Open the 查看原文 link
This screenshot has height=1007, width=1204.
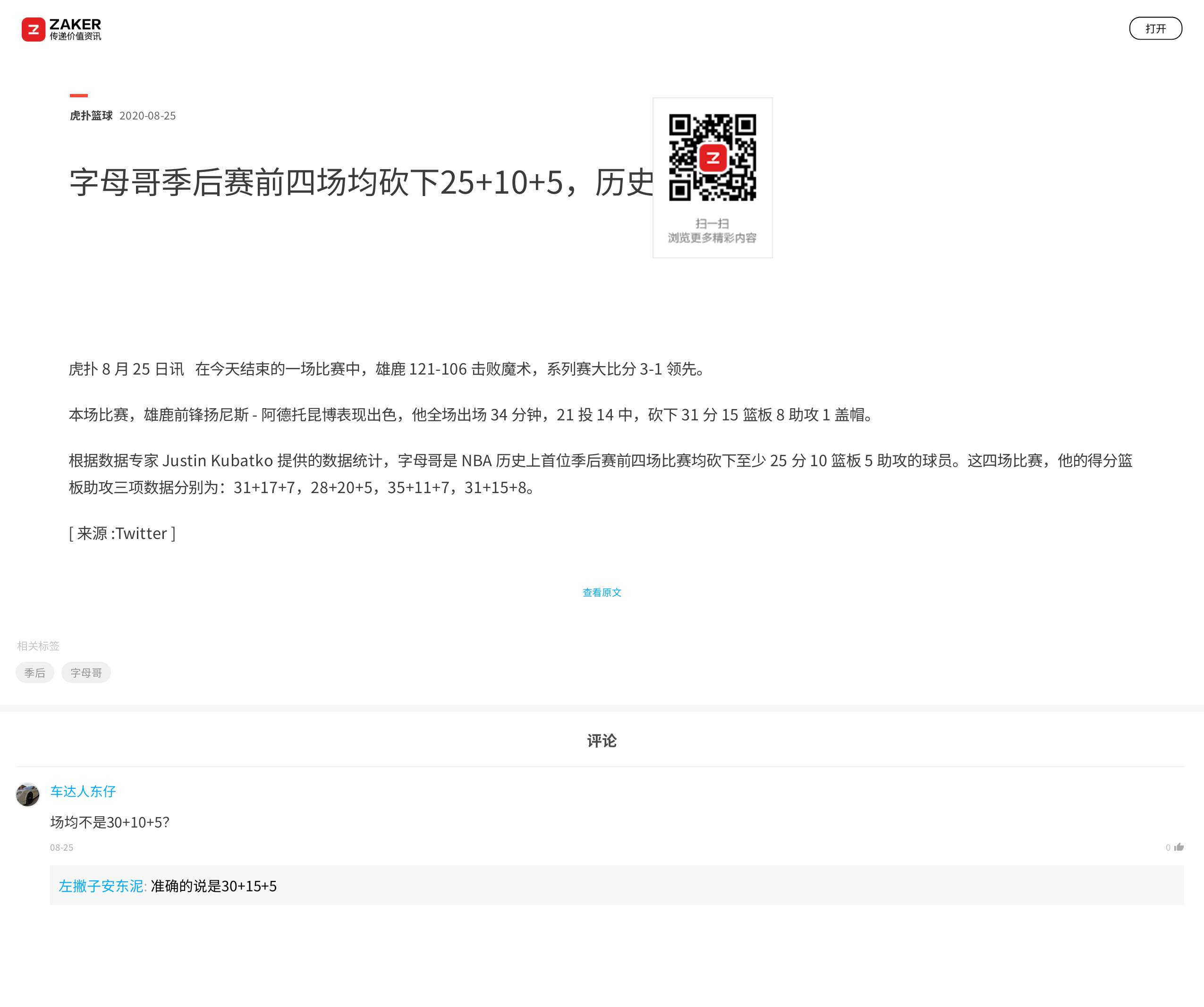click(602, 592)
